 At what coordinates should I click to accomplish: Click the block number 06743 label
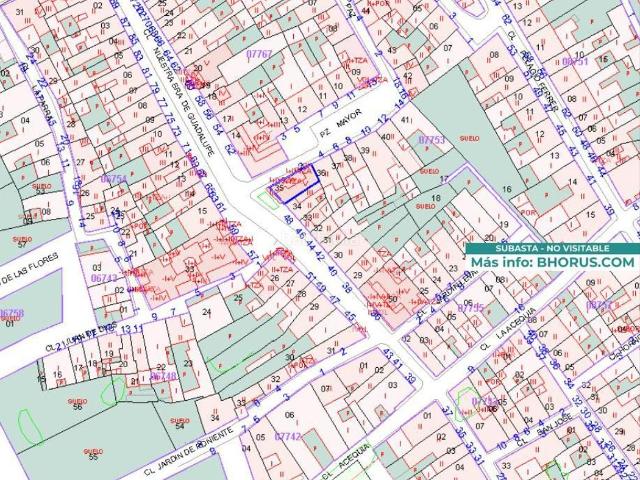point(103,279)
